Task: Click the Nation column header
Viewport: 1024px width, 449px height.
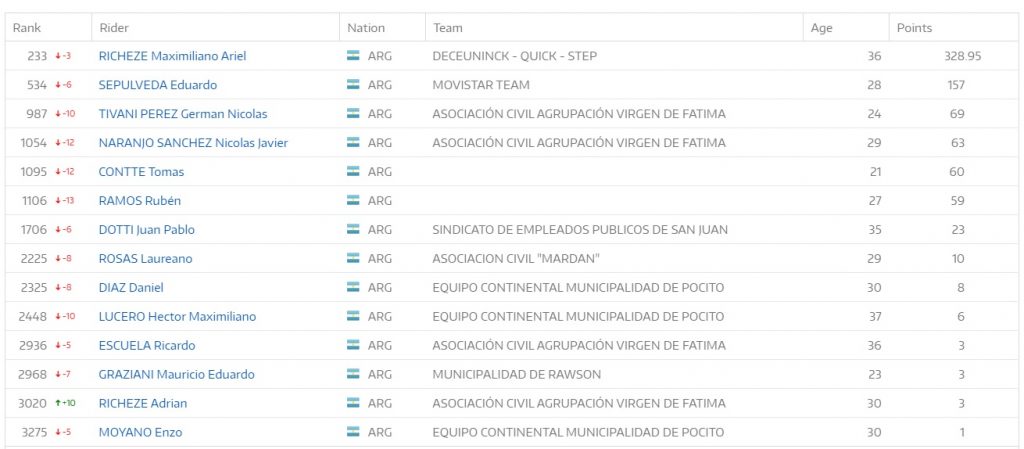Action: tap(366, 28)
